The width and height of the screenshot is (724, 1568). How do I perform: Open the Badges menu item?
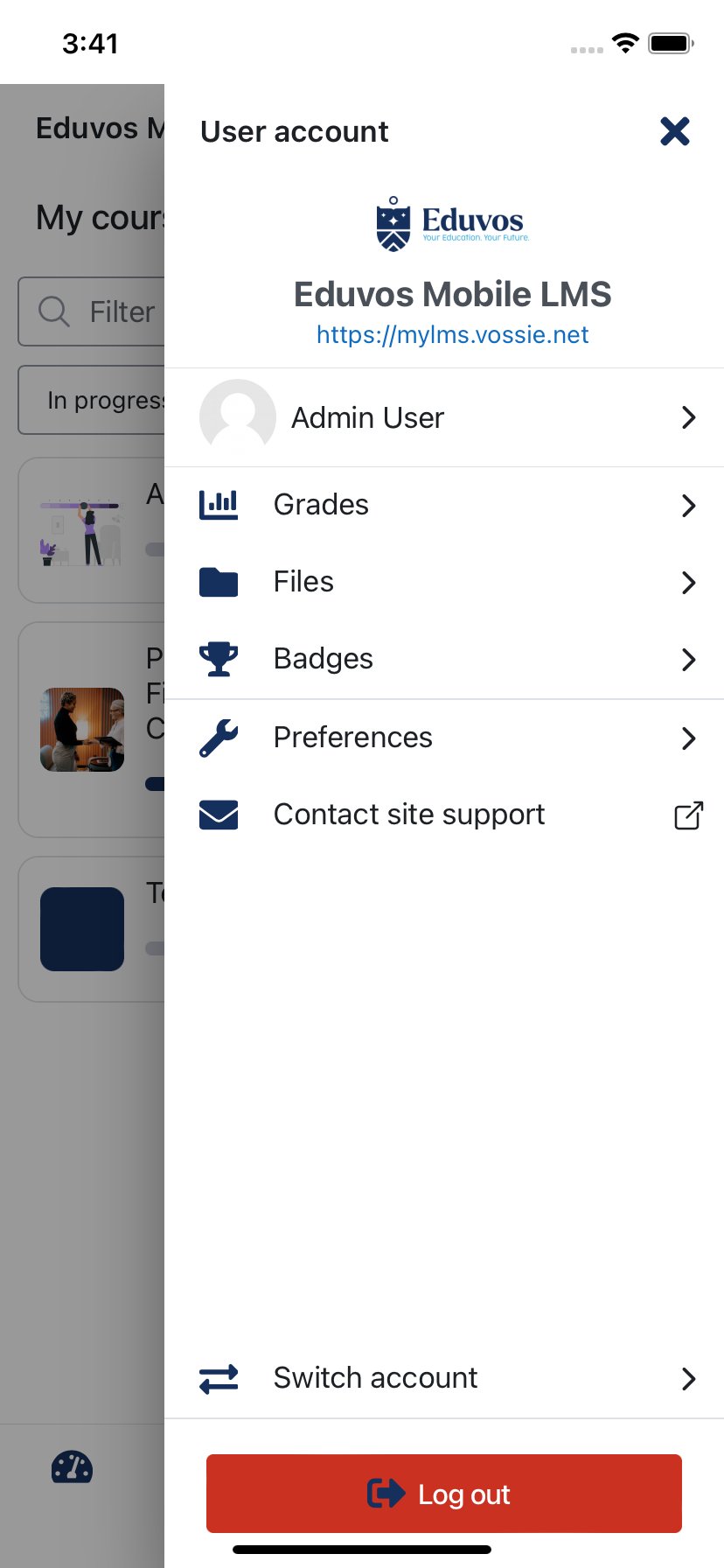coord(324,659)
